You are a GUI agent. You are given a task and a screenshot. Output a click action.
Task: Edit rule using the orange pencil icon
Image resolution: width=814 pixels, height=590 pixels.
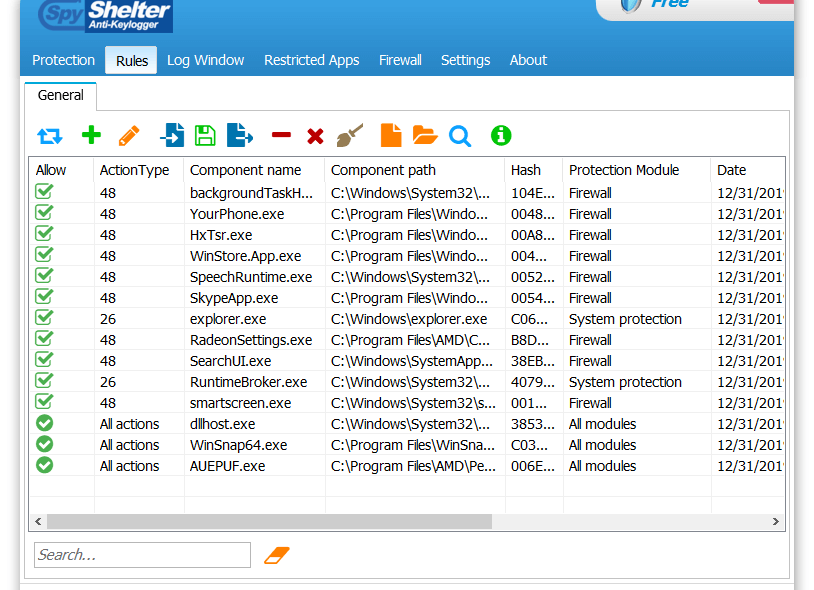[x=129, y=136]
